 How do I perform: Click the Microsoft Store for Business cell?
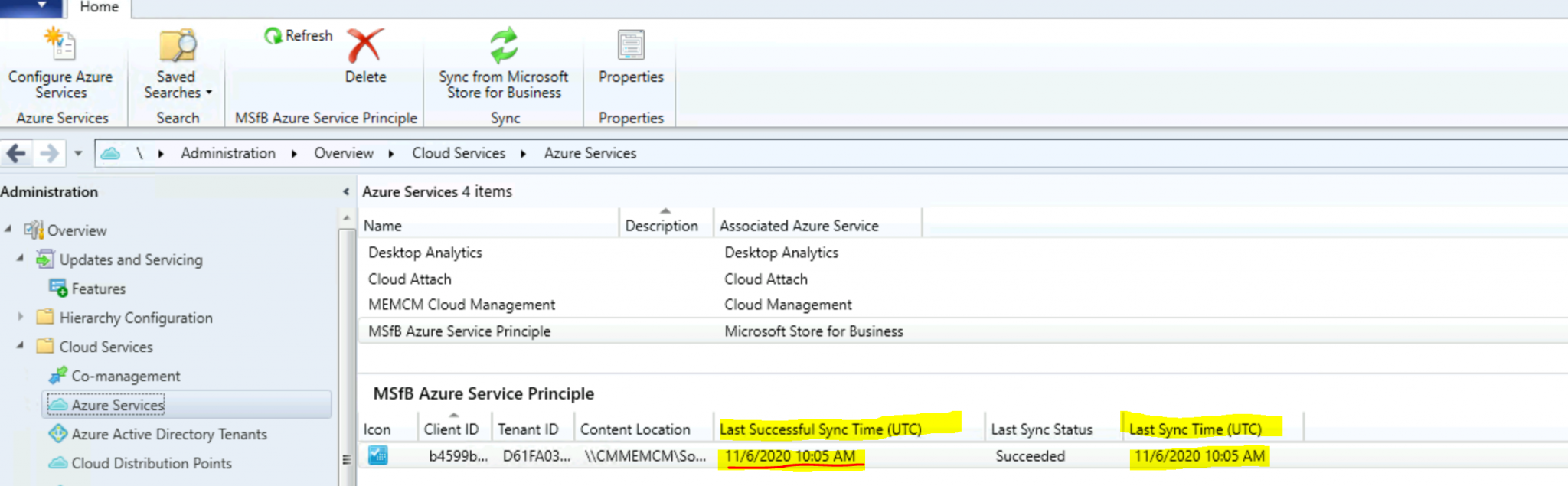814,331
